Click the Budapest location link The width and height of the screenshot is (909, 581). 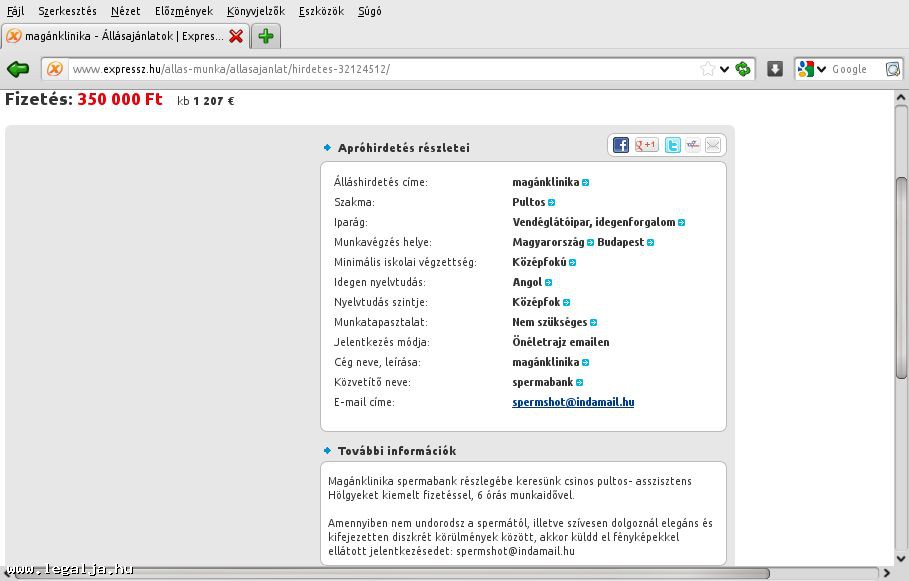click(x=620, y=242)
